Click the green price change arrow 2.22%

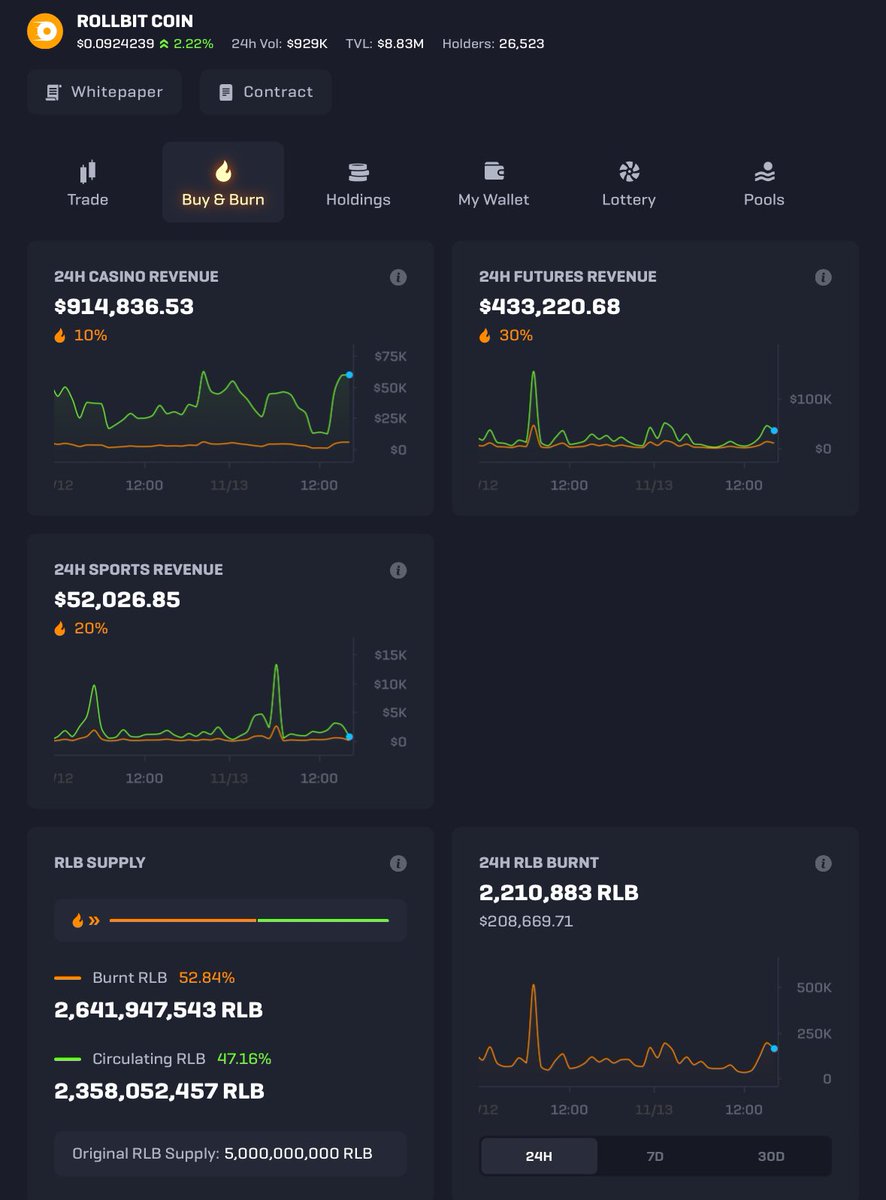(x=164, y=44)
